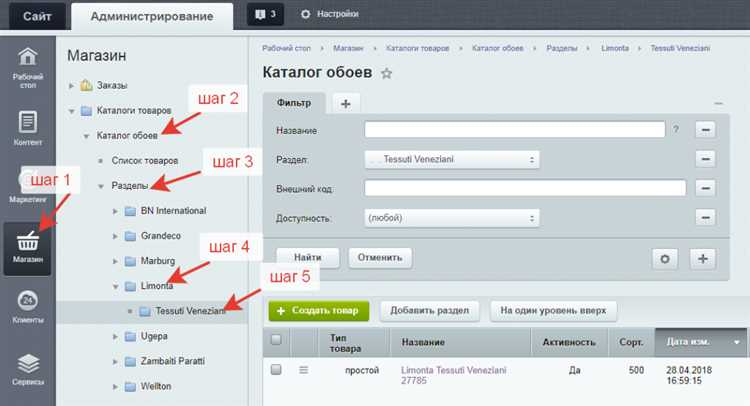Open row actions hamburger menu for product
Image resolution: width=750 pixels, height=406 pixels.
point(304,370)
